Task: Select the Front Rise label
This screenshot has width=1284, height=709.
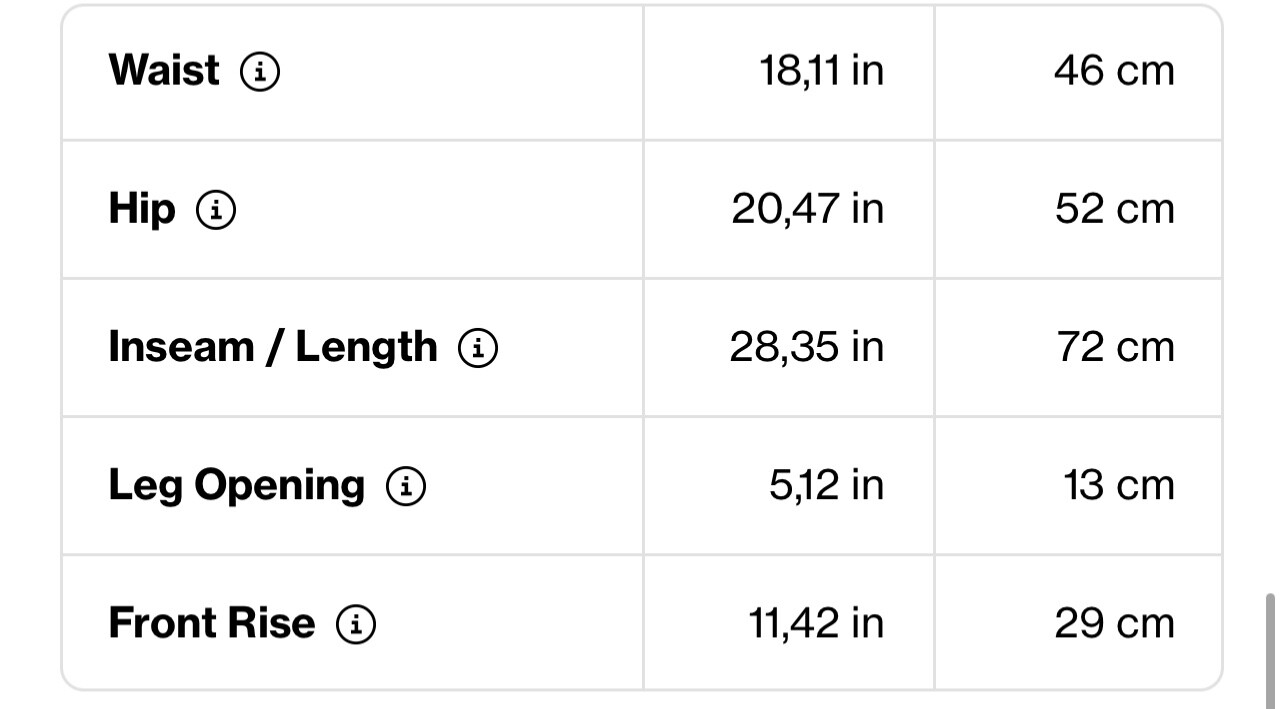Action: (212, 623)
